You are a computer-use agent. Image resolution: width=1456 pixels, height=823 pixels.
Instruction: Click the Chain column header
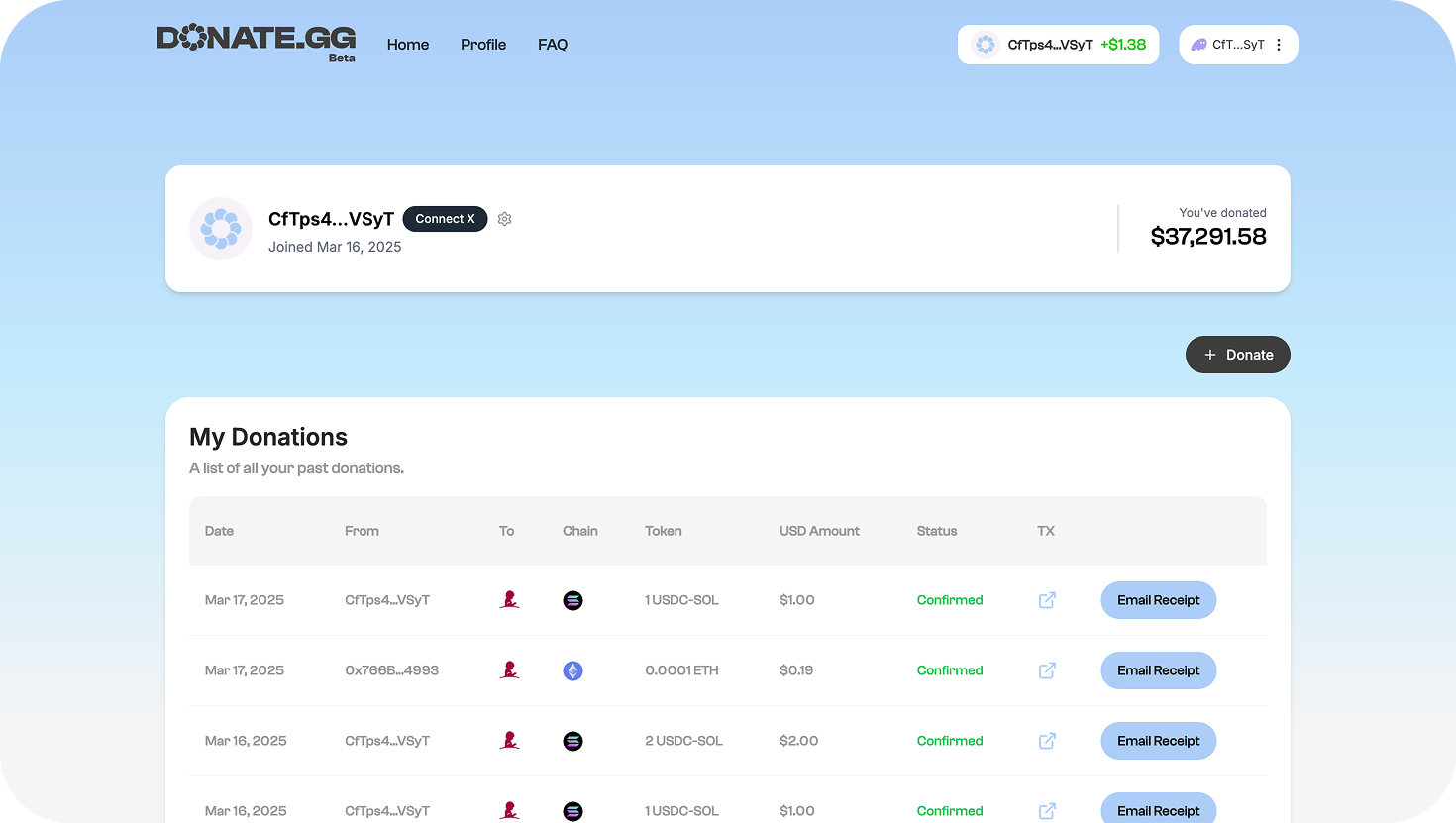click(579, 531)
